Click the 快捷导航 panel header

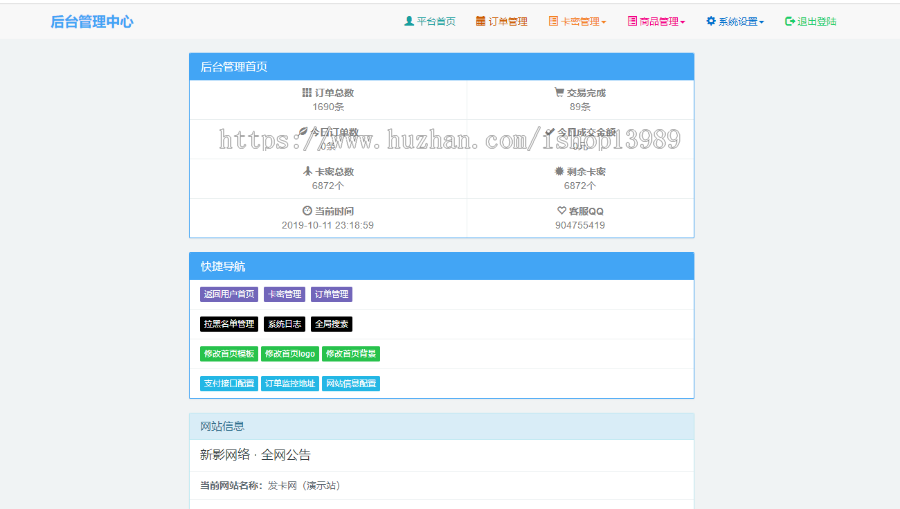pos(441,266)
